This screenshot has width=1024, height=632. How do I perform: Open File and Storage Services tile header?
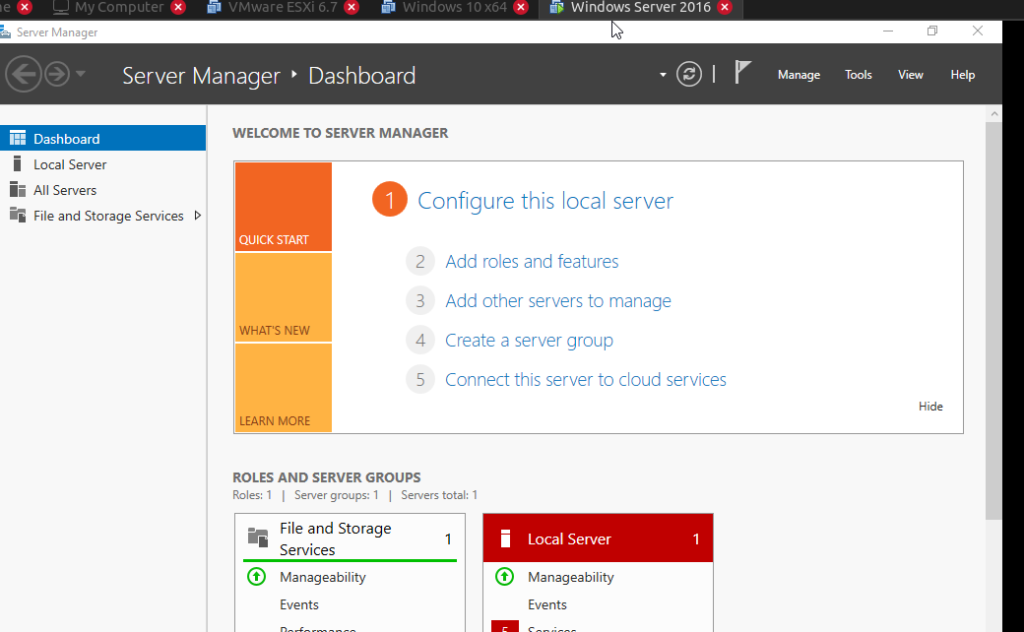[x=350, y=538]
